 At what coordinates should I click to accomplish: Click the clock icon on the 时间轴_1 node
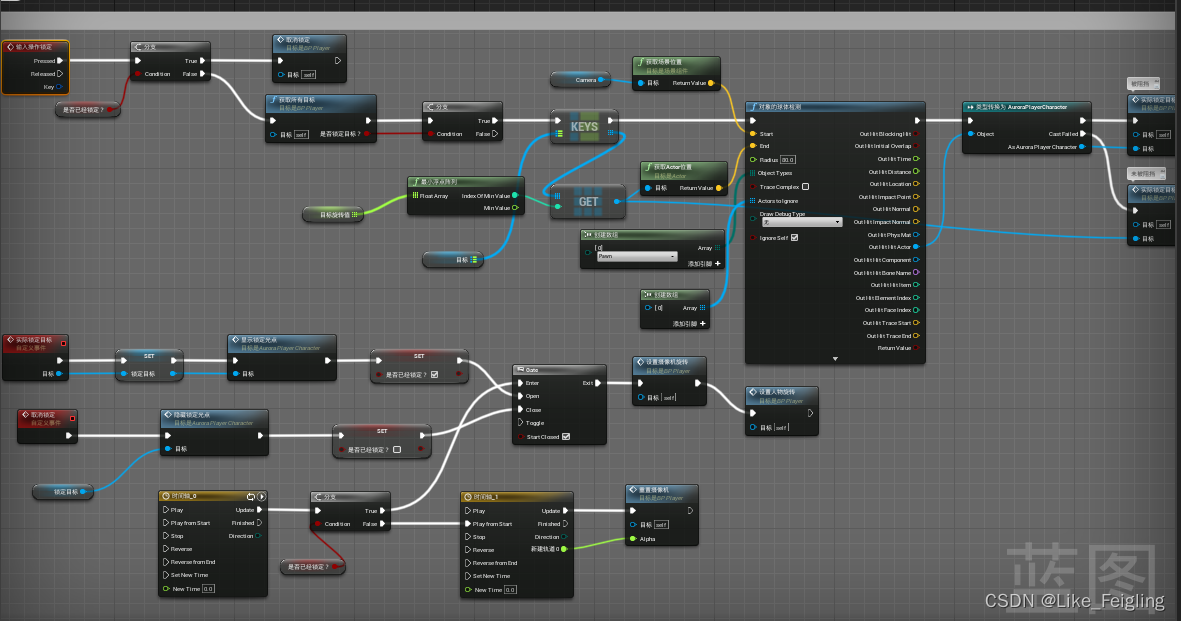click(468, 496)
